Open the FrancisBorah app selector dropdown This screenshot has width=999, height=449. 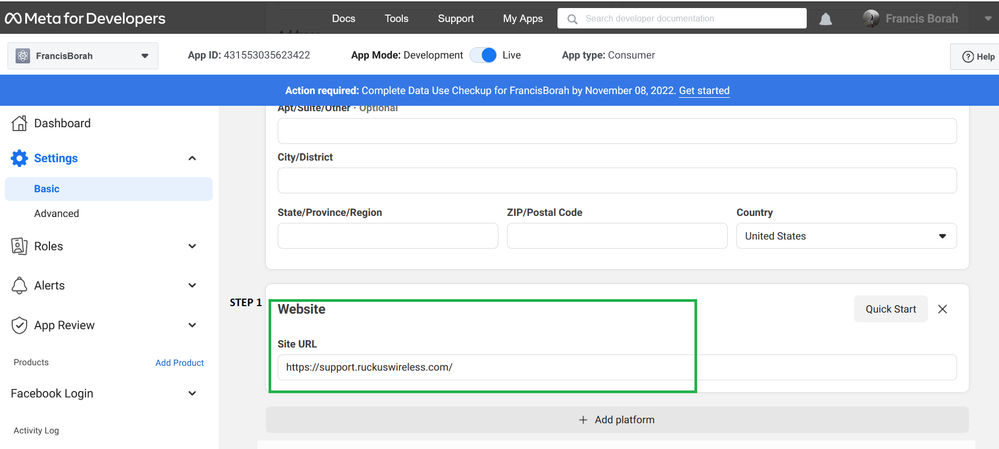83,56
